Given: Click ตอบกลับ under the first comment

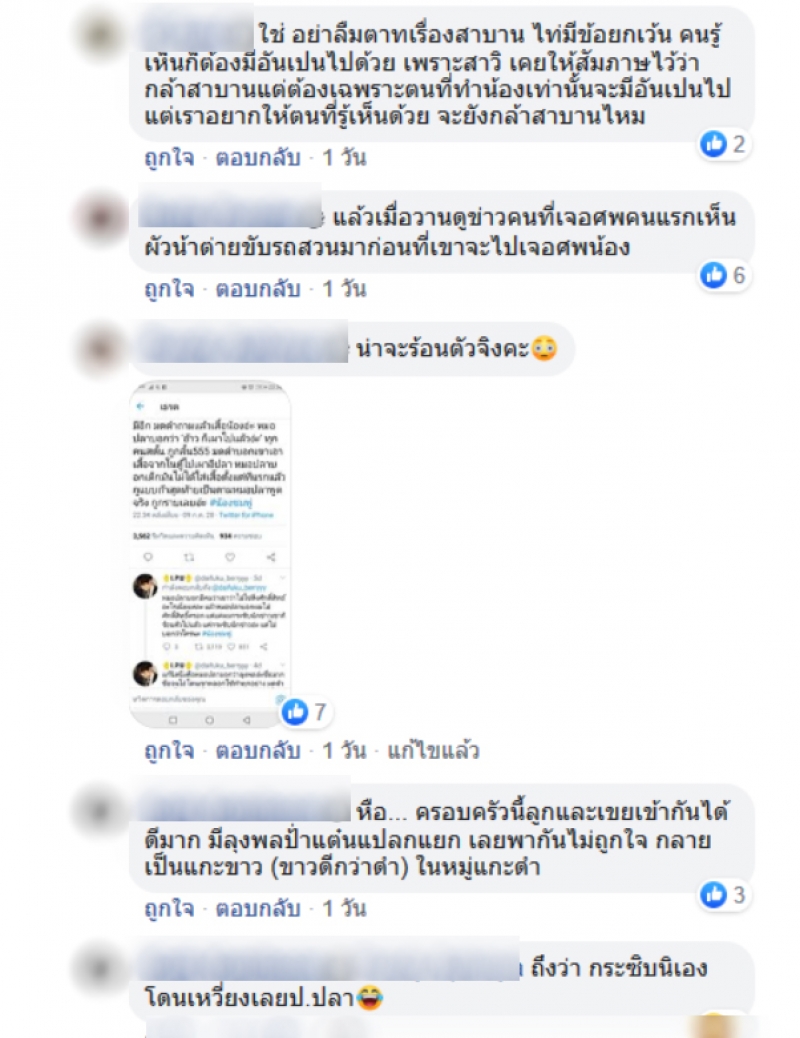Looking at the screenshot, I should 258,158.
